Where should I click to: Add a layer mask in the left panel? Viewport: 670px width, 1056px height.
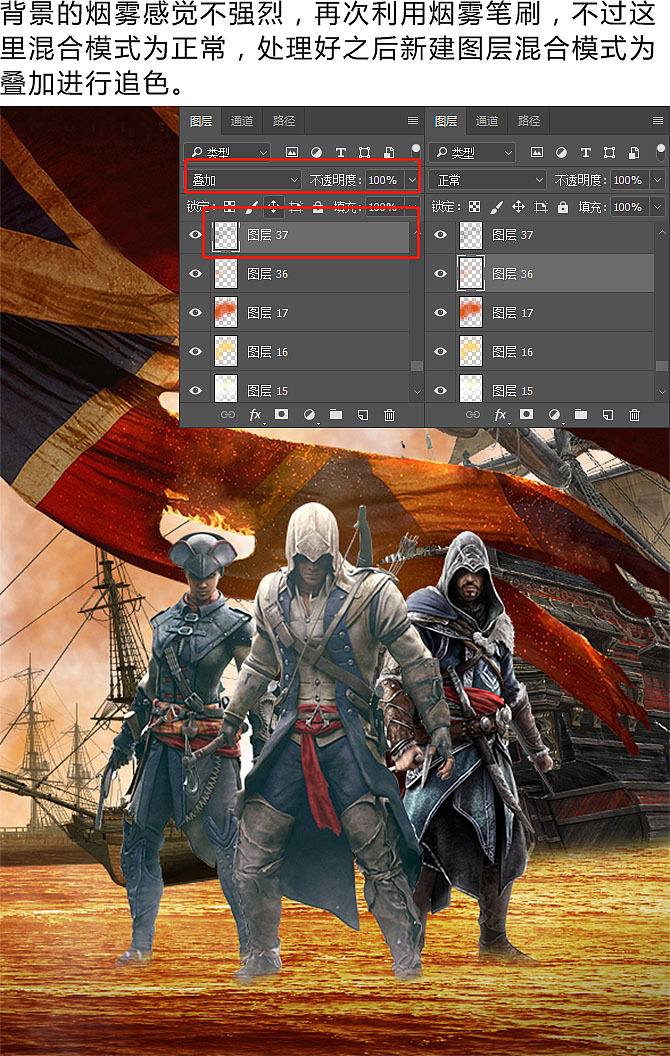[x=282, y=414]
